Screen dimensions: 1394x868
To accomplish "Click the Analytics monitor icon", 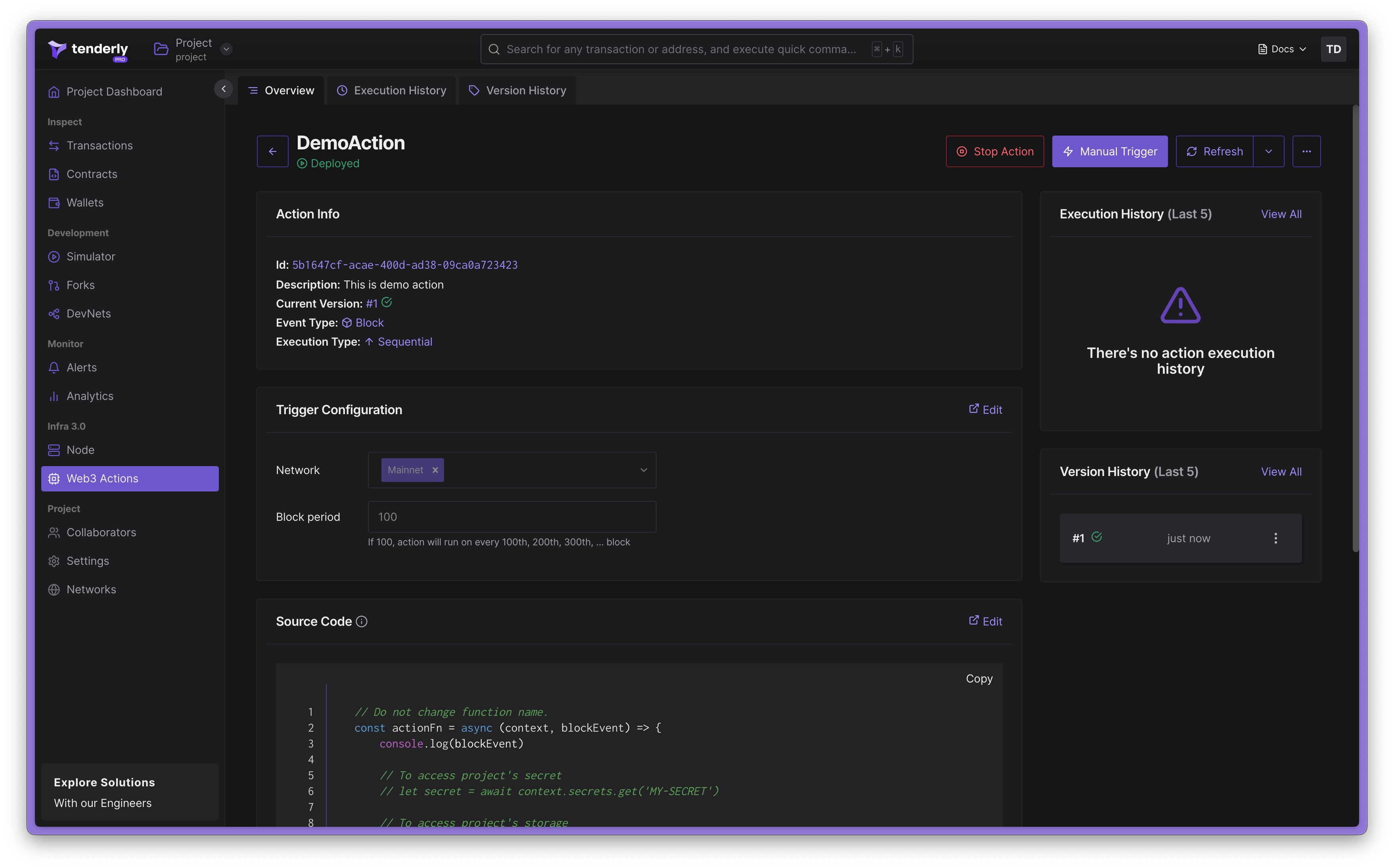I will point(53,395).
